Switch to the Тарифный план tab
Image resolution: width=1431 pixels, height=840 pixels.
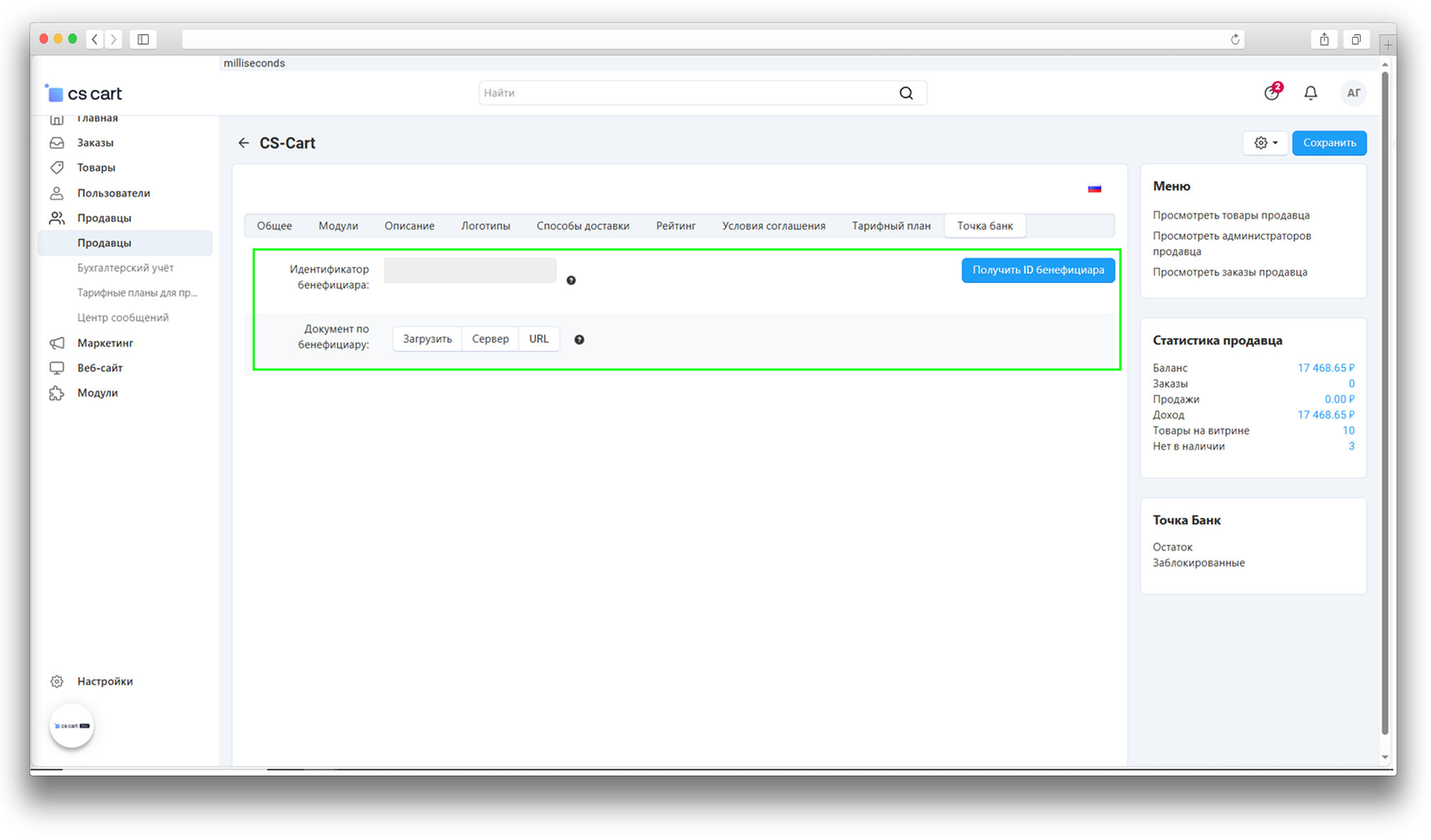[x=891, y=226]
